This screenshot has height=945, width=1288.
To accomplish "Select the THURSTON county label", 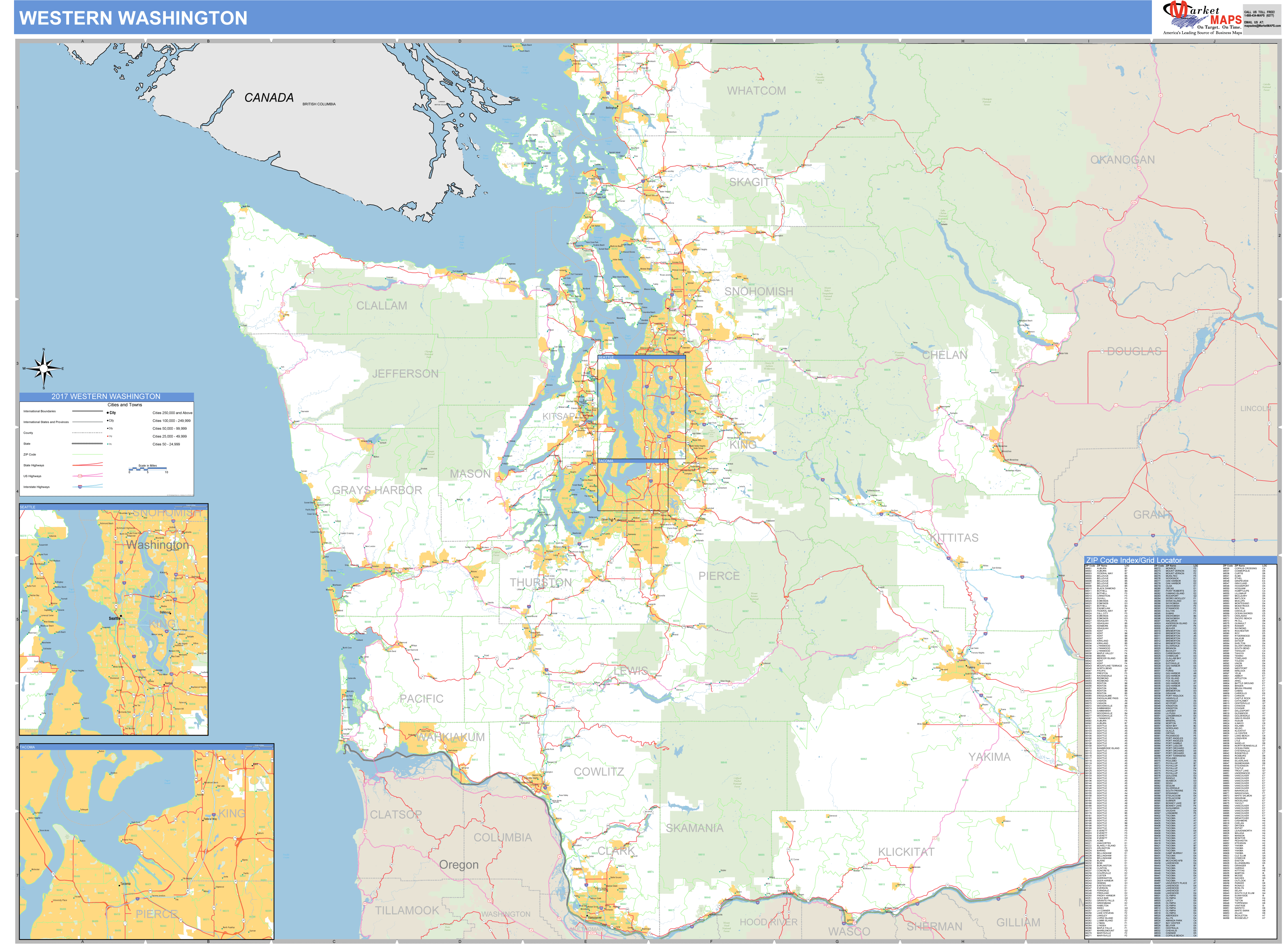I will click(540, 582).
